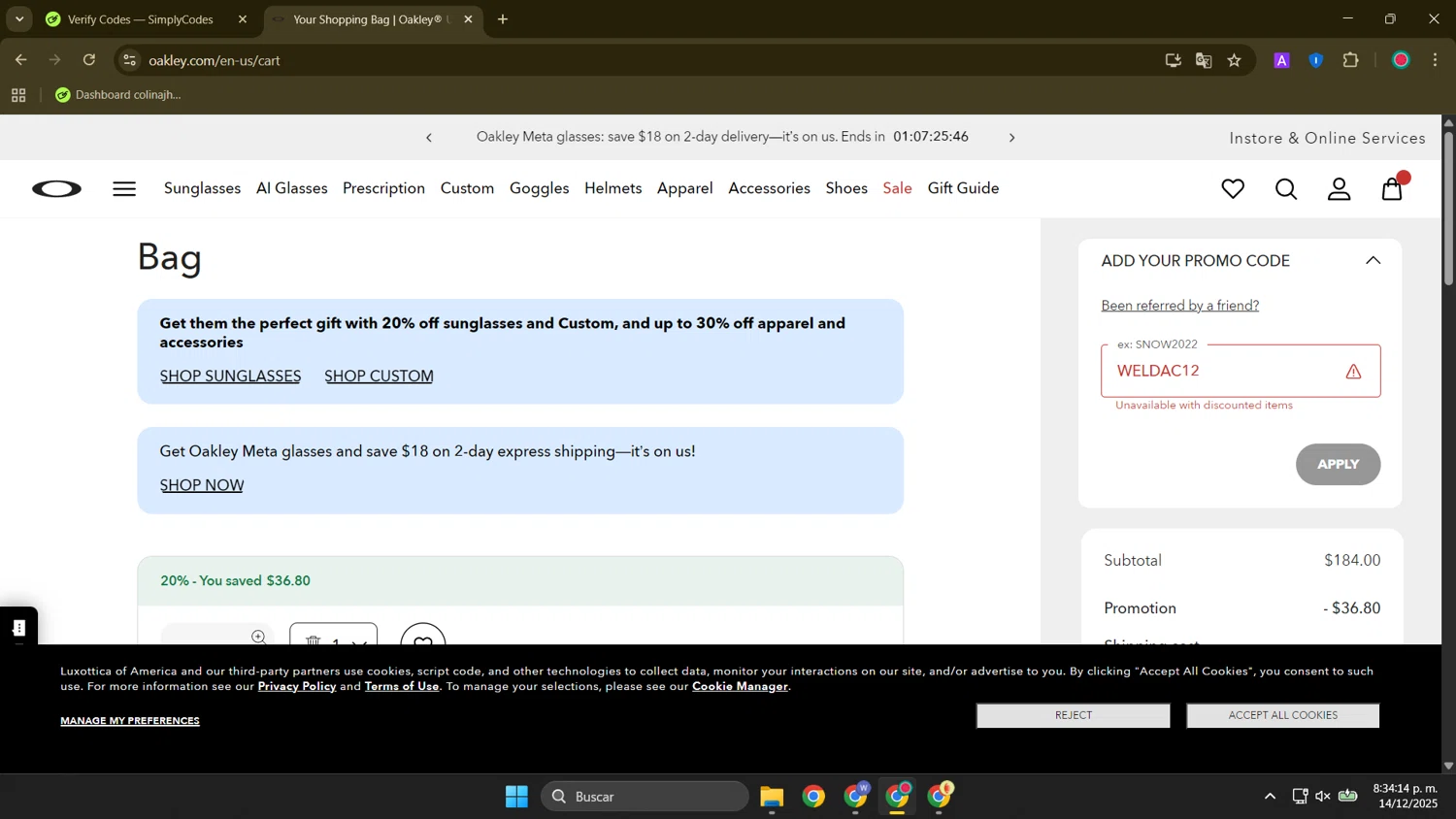Install app icon in address bar
The height and width of the screenshot is (819, 1456).
click(1173, 60)
